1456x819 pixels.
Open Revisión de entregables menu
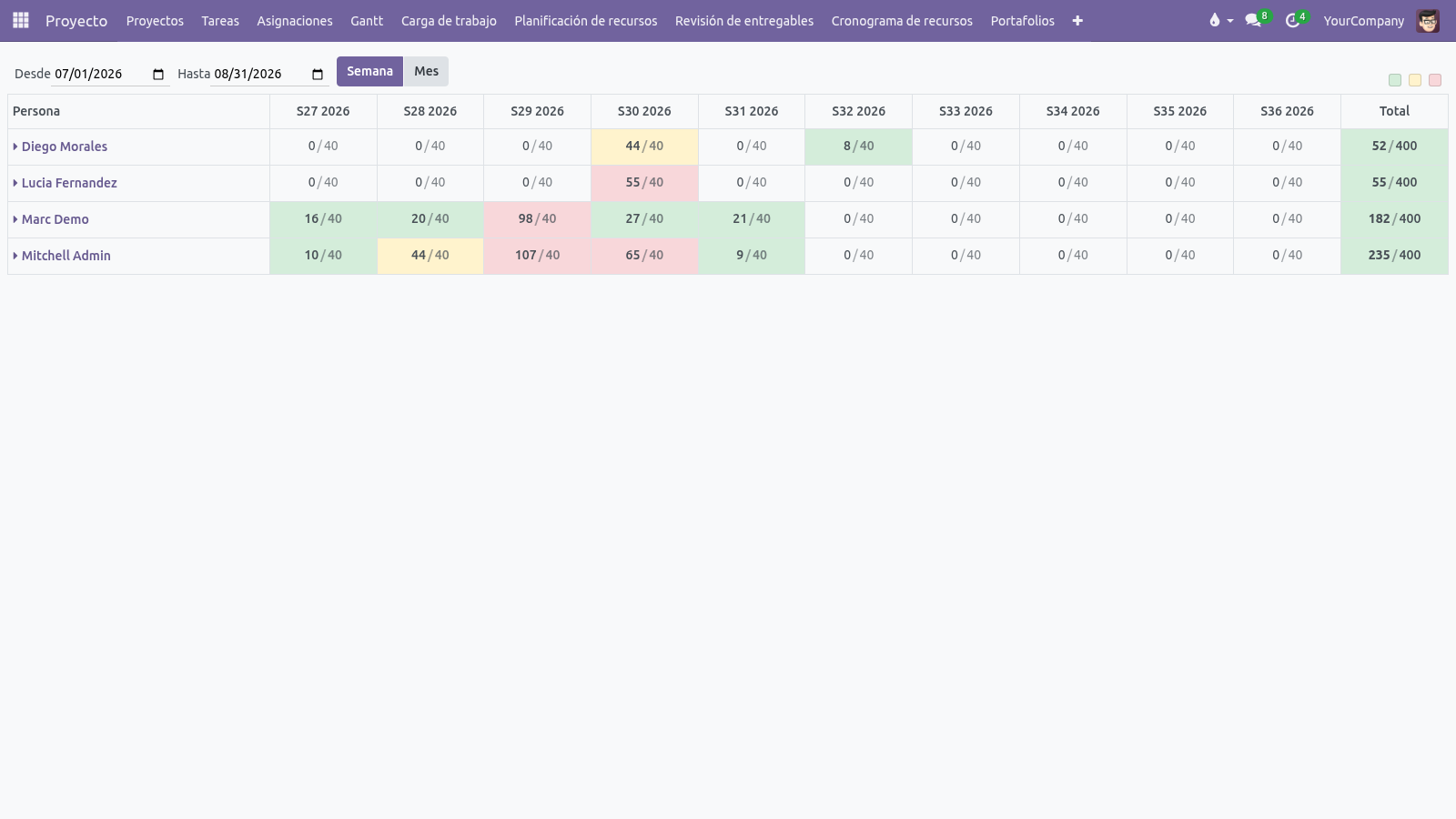click(x=744, y=20)
